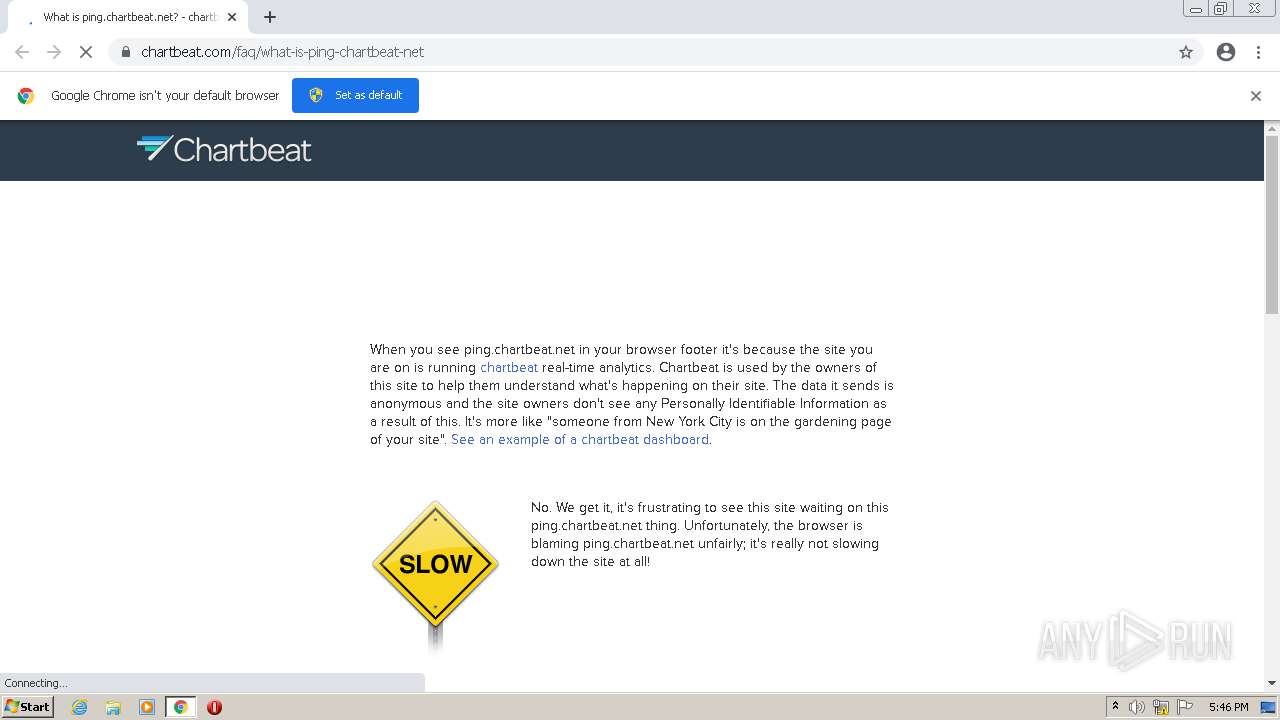1280x720 pixels.
Task: Minimize the Chrome window
Action: pos(1195,9)
